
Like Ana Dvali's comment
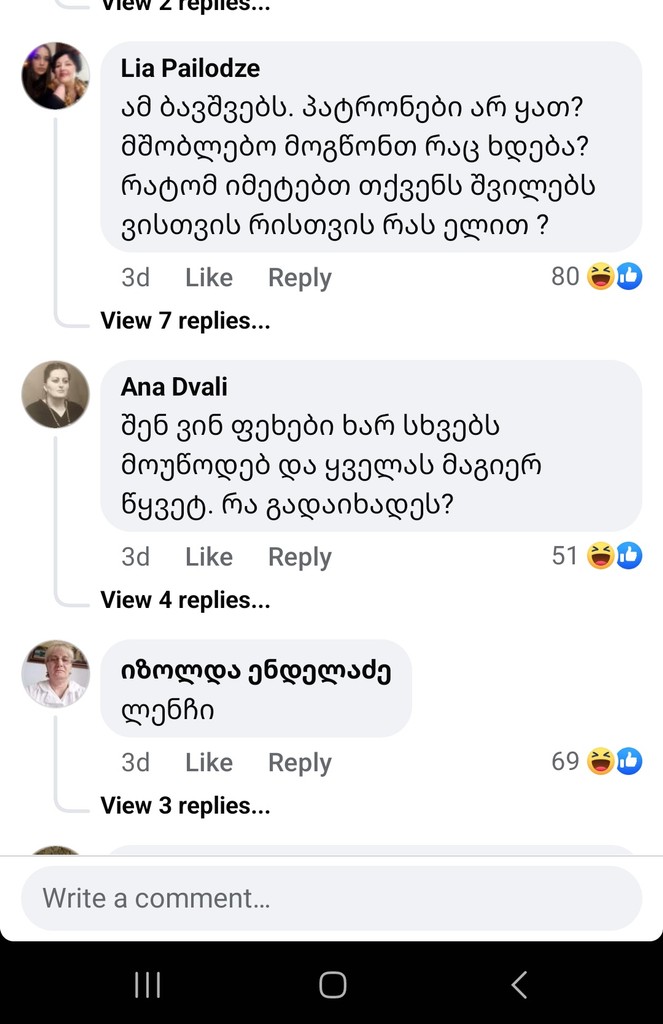point(208,557)
